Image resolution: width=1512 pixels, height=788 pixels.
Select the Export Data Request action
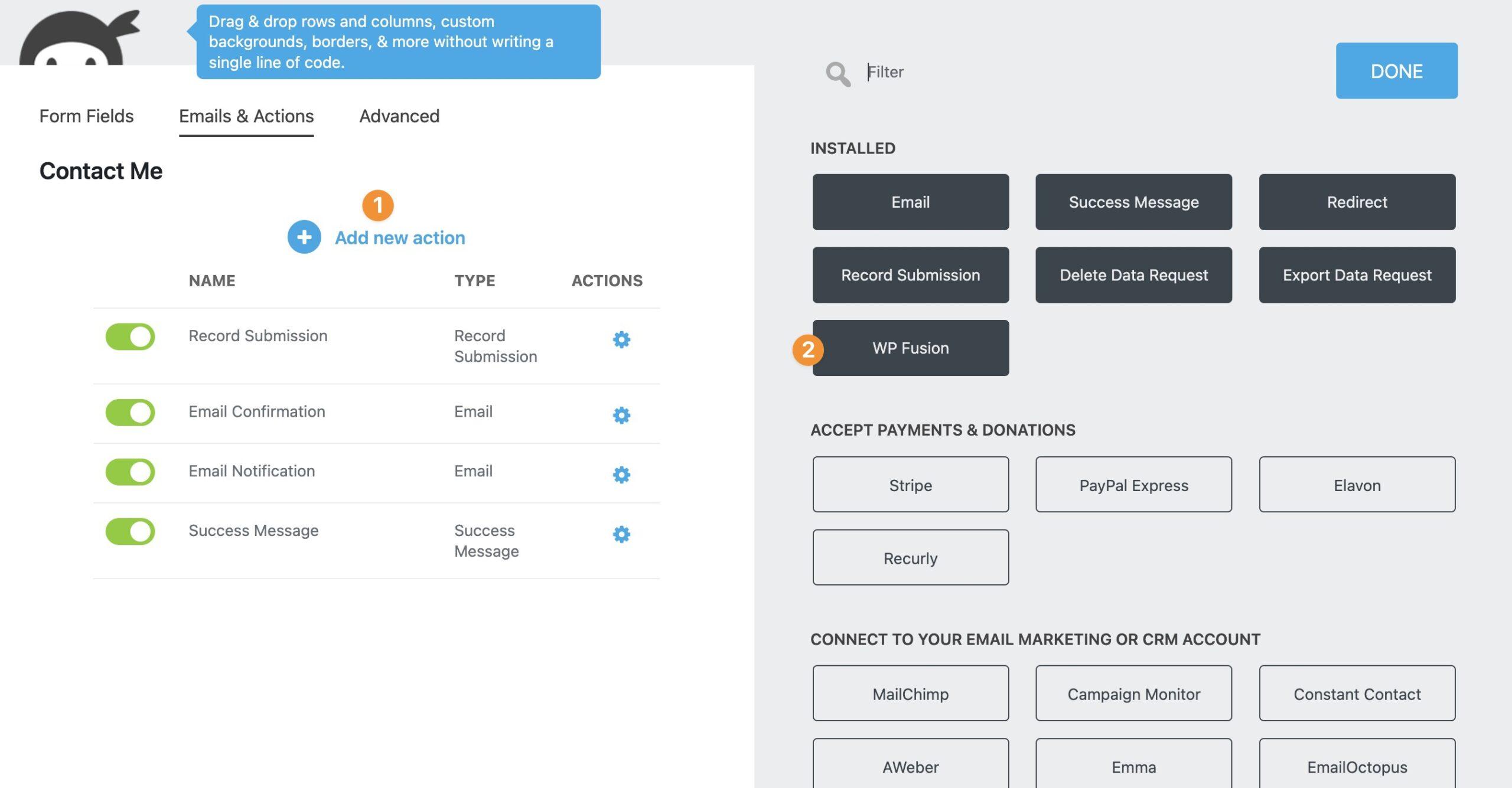coord(1357,275)
